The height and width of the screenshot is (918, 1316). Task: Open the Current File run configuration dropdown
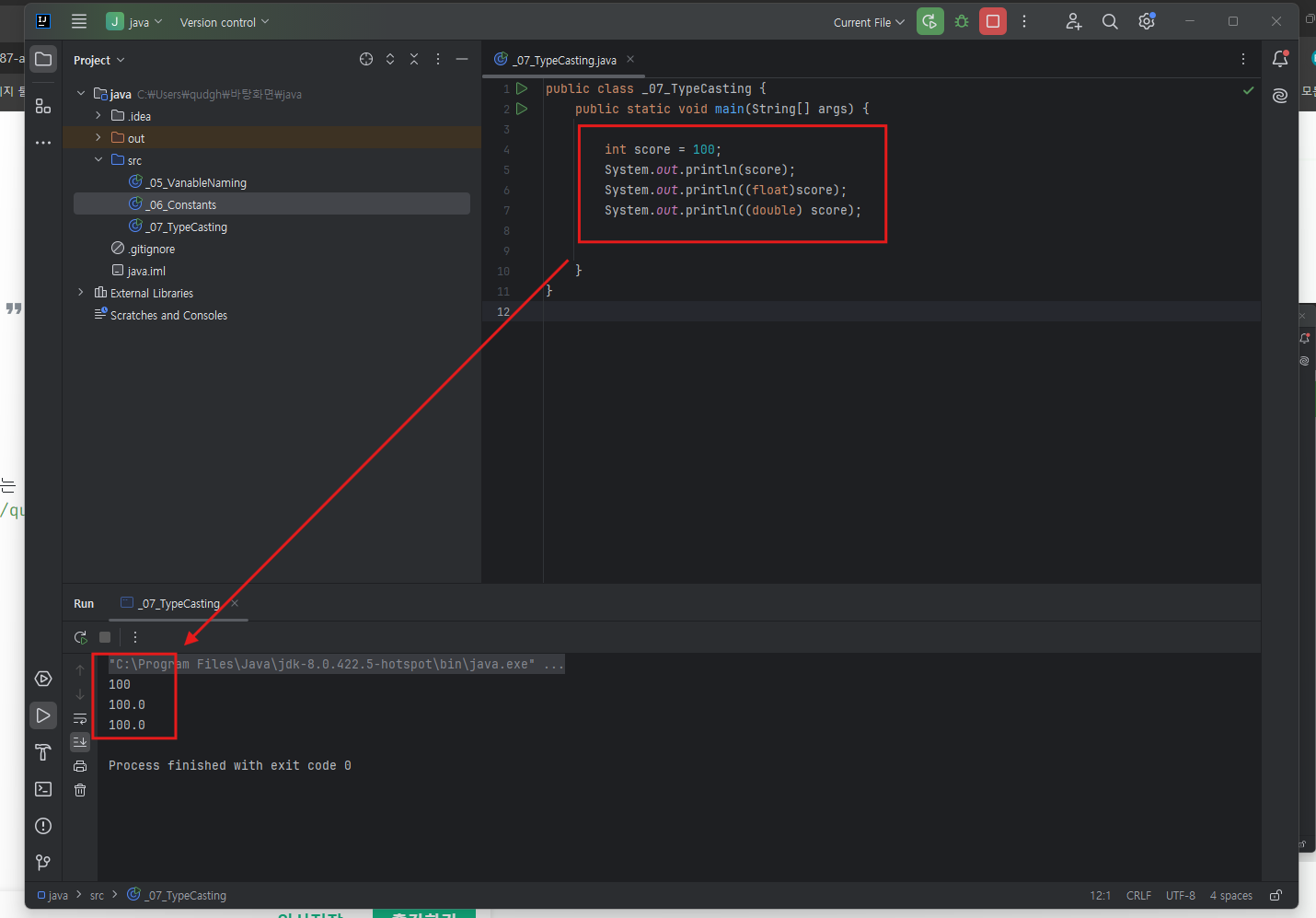click(869, 22)
